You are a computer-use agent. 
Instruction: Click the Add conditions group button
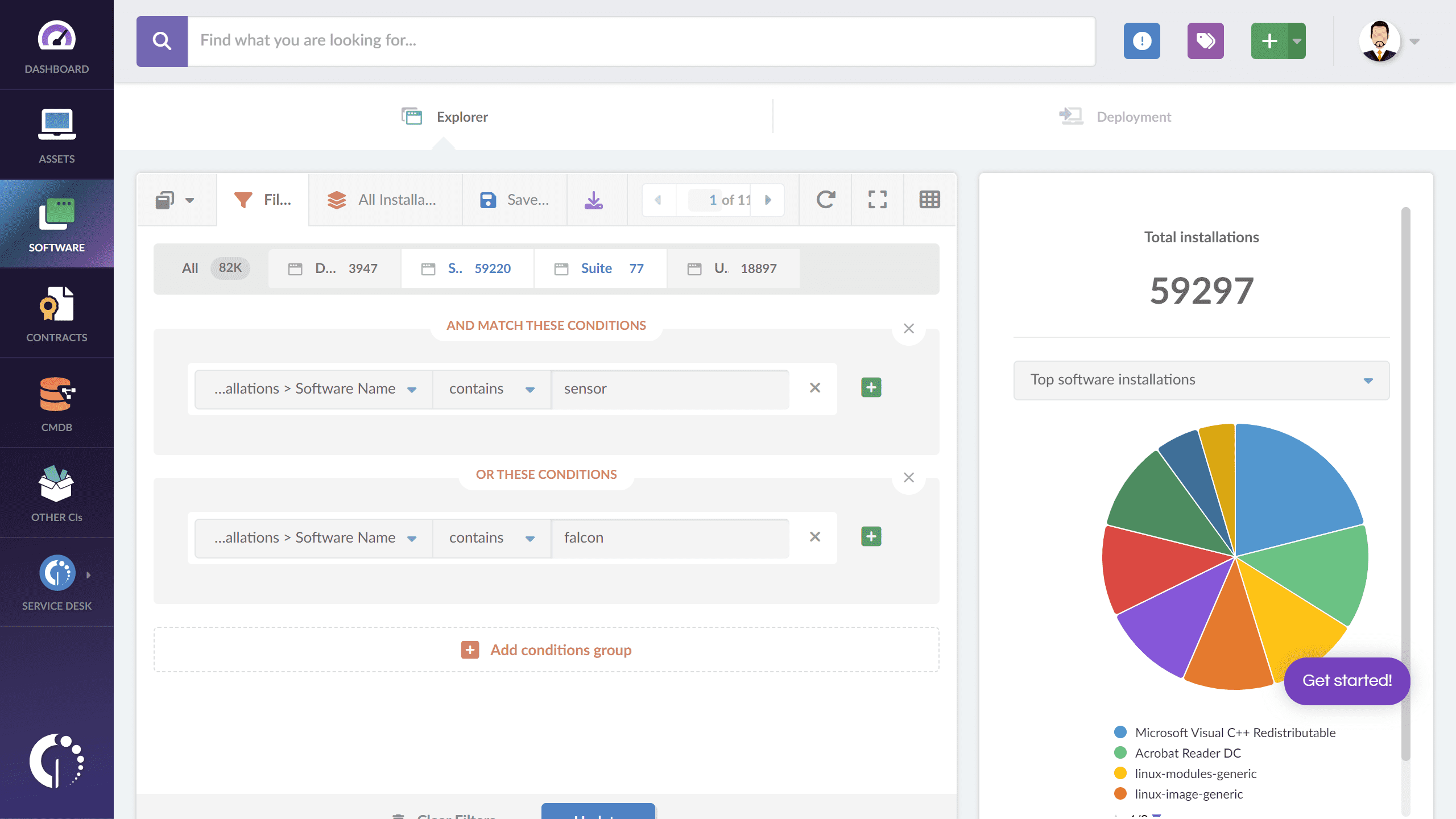pyautogui.click(x=546, y=650)
